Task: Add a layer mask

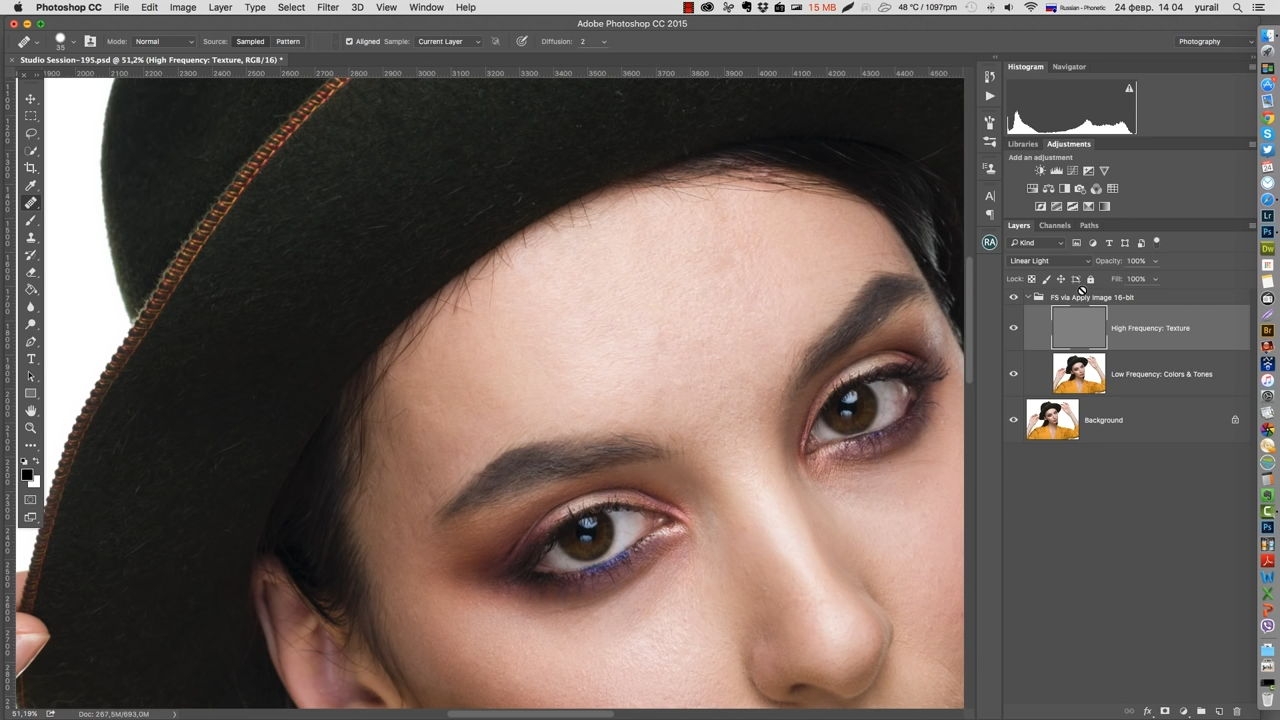Action: click(x=1164, y=712)
